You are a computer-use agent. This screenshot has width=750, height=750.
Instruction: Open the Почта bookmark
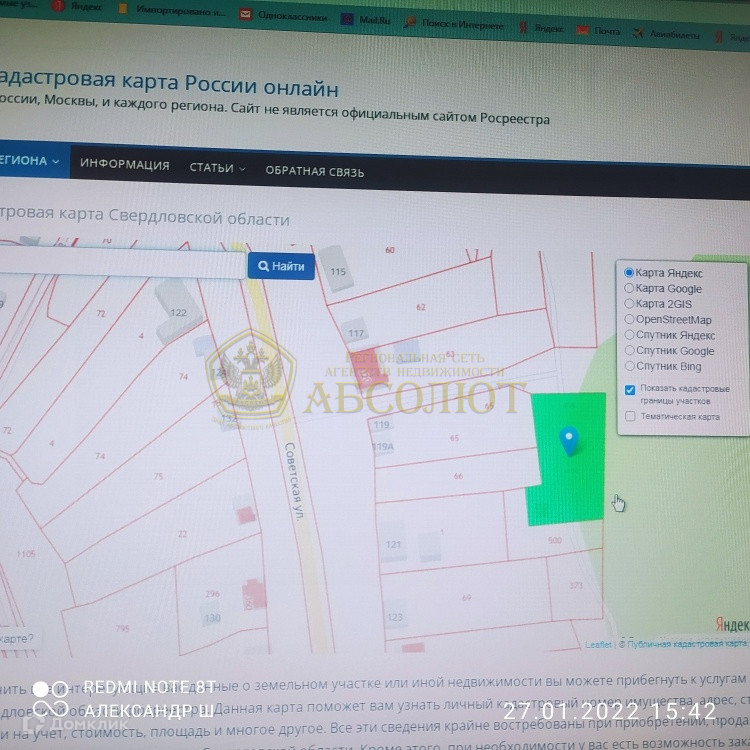point(599,31)
